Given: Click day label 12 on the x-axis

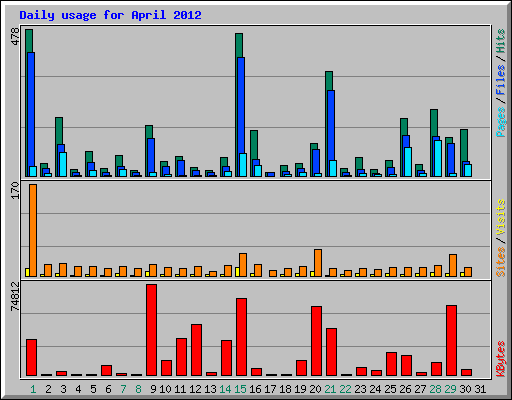Looking at the screenshot, I should pyautogui.click(x=195, y=389).
